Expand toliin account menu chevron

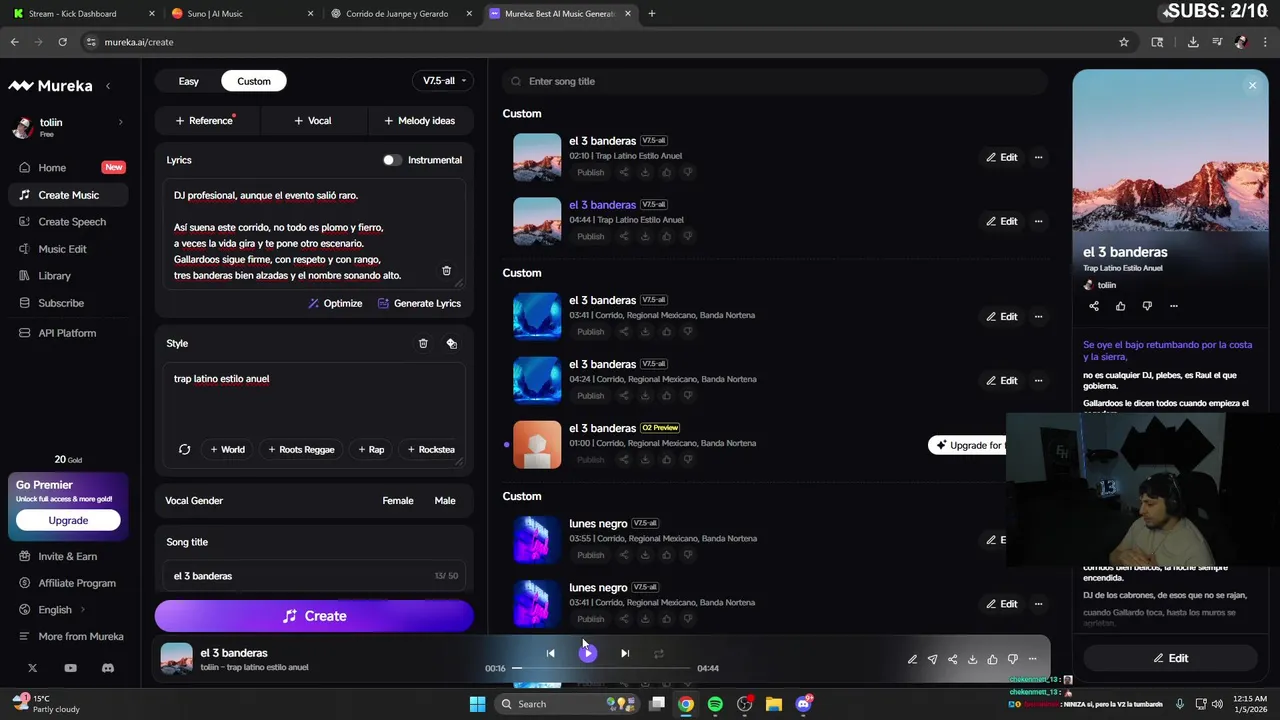(121, 122)
